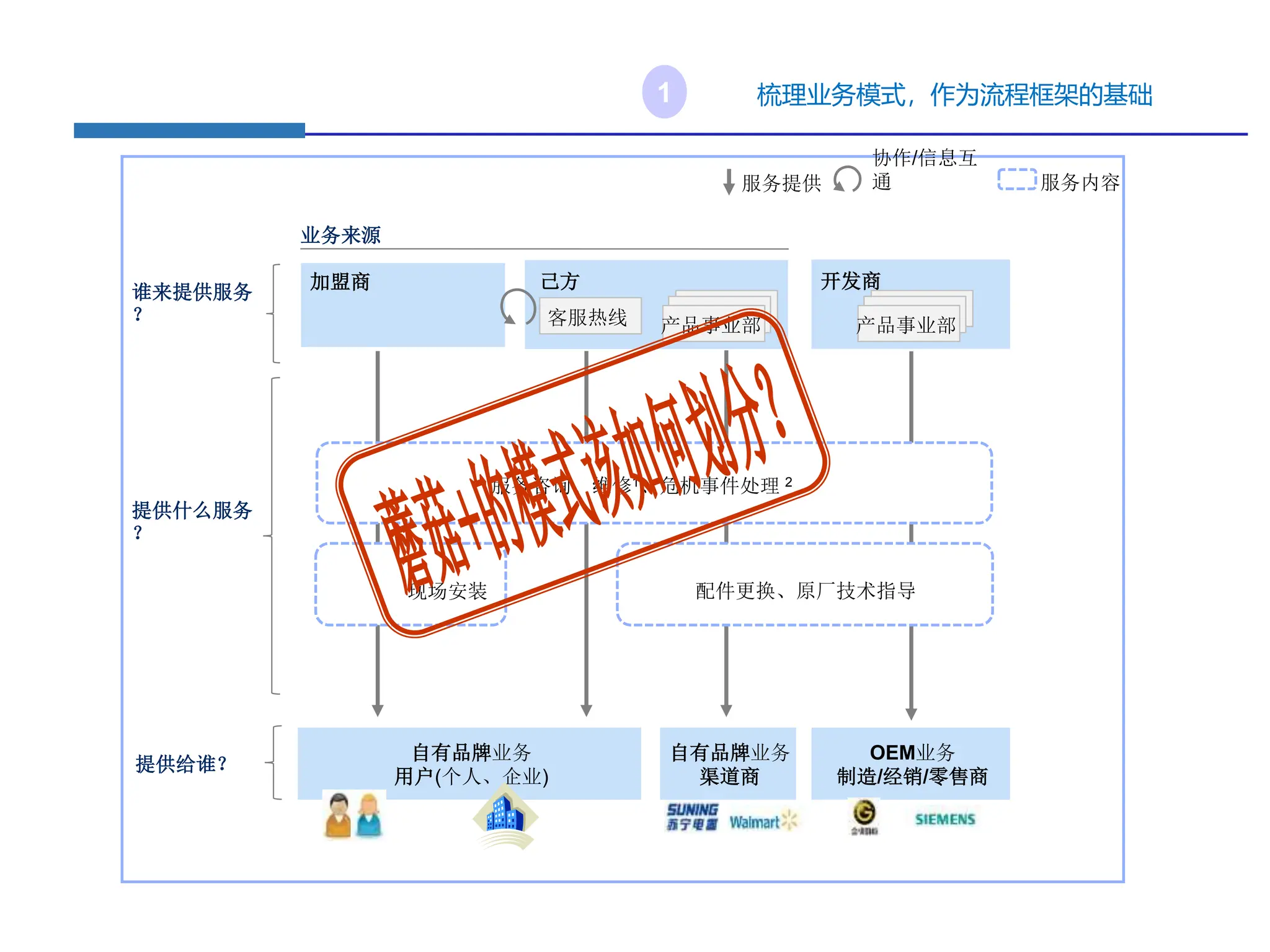Viewport: 1270px width, 952px height.
Task: Click the 客服热线 box
Action: [x=590, y=317]
